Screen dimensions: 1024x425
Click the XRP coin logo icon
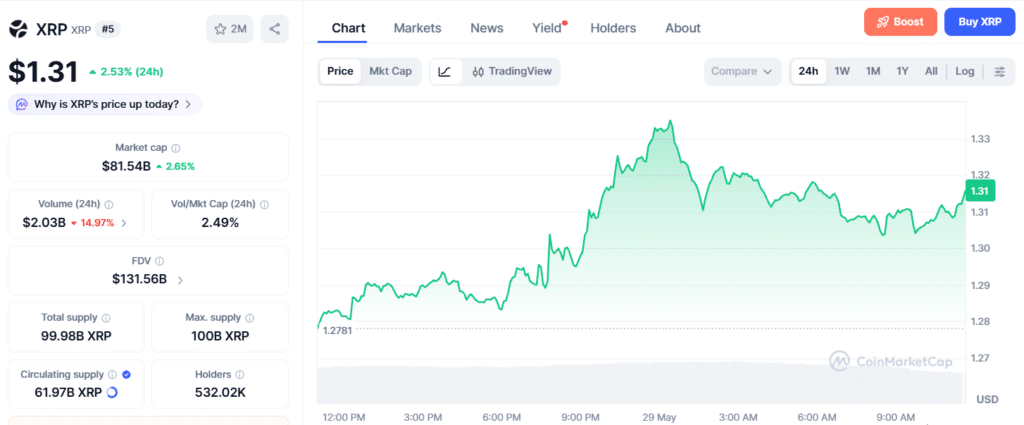[x=18, y=28]
